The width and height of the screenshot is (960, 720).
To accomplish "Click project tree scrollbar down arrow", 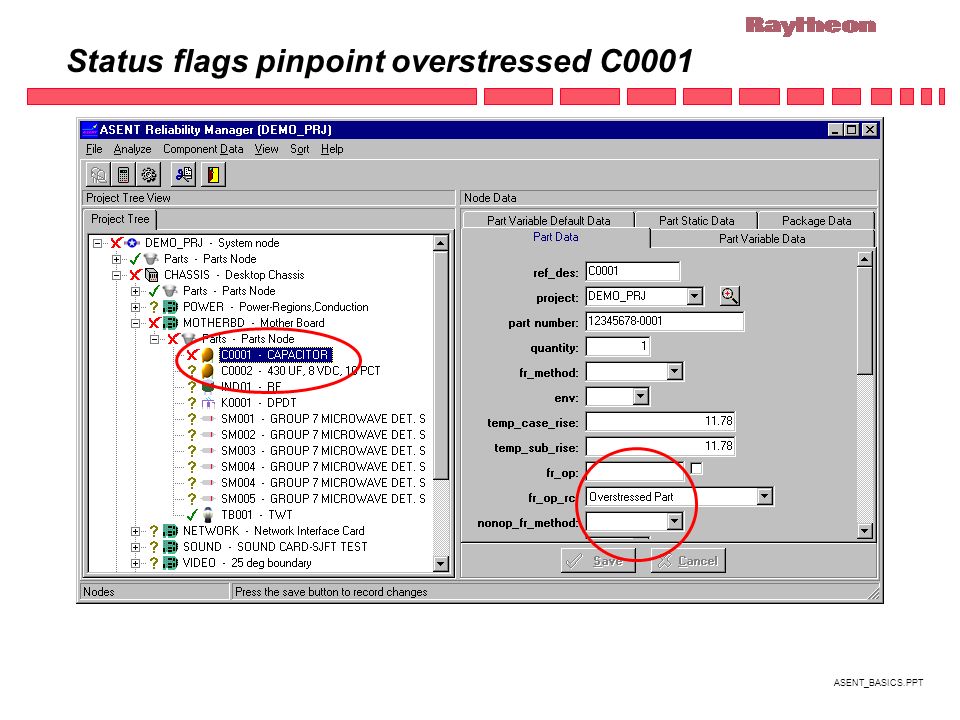I will point(440,563).
